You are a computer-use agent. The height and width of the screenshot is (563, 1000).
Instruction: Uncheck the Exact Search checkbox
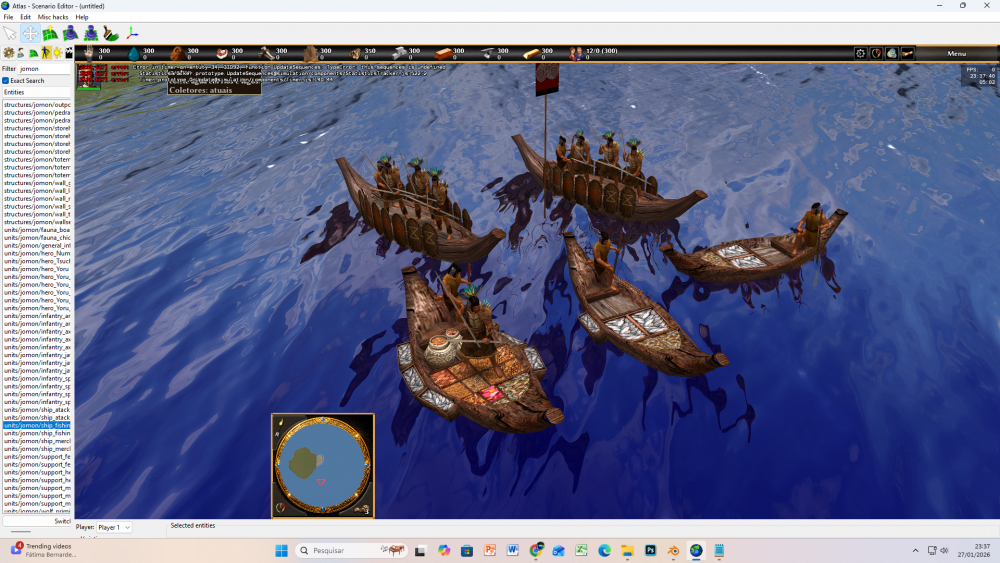[6, 80]
